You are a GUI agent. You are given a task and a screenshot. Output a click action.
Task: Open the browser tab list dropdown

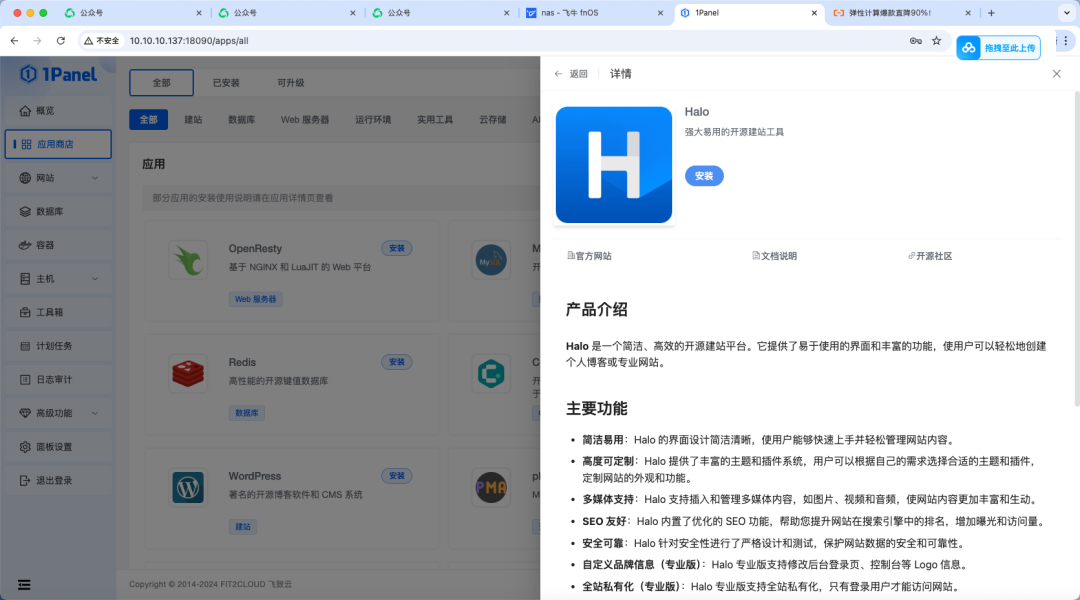tap(1067, 13)
